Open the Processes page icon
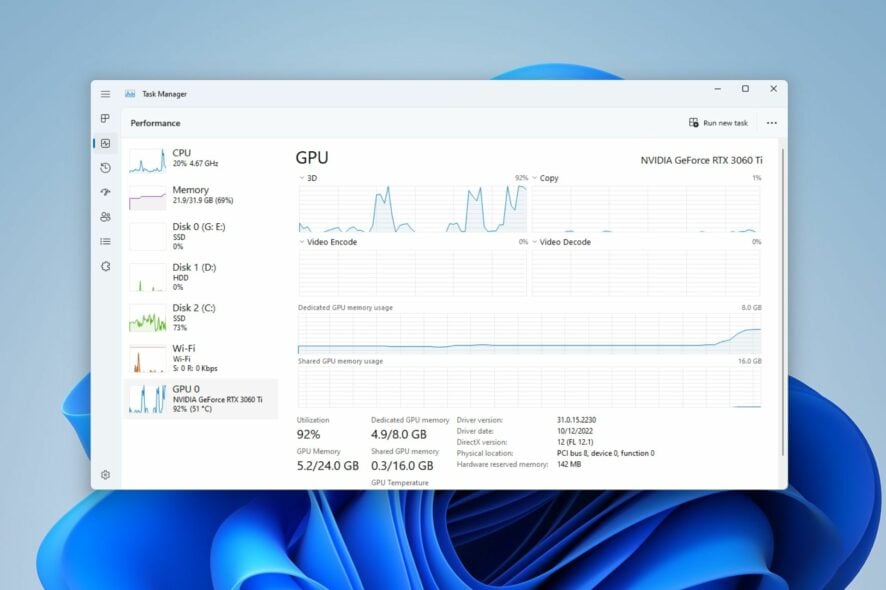Screen dimensions: 886x590 coord(105,118)
